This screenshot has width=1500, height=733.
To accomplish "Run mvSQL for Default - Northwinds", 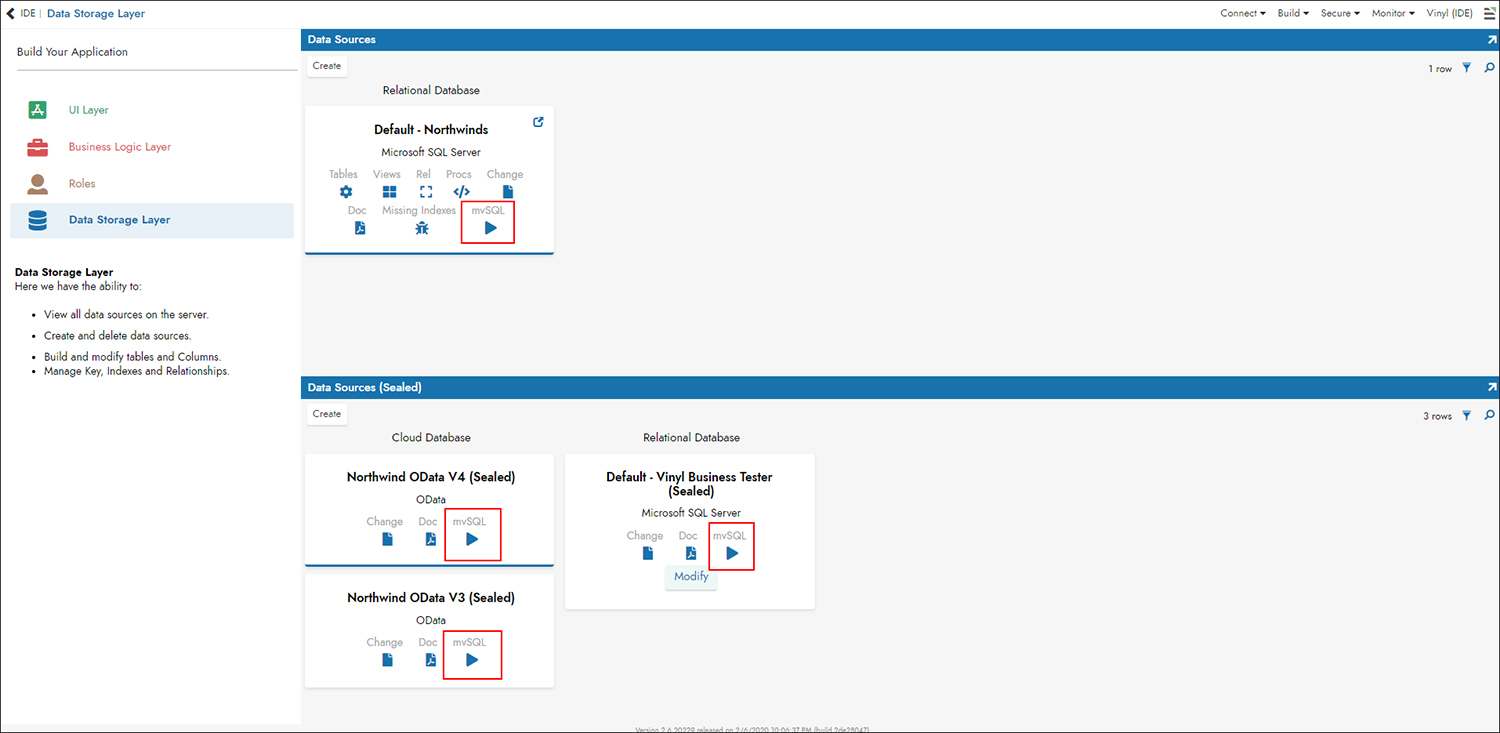I will coord(490,228).
